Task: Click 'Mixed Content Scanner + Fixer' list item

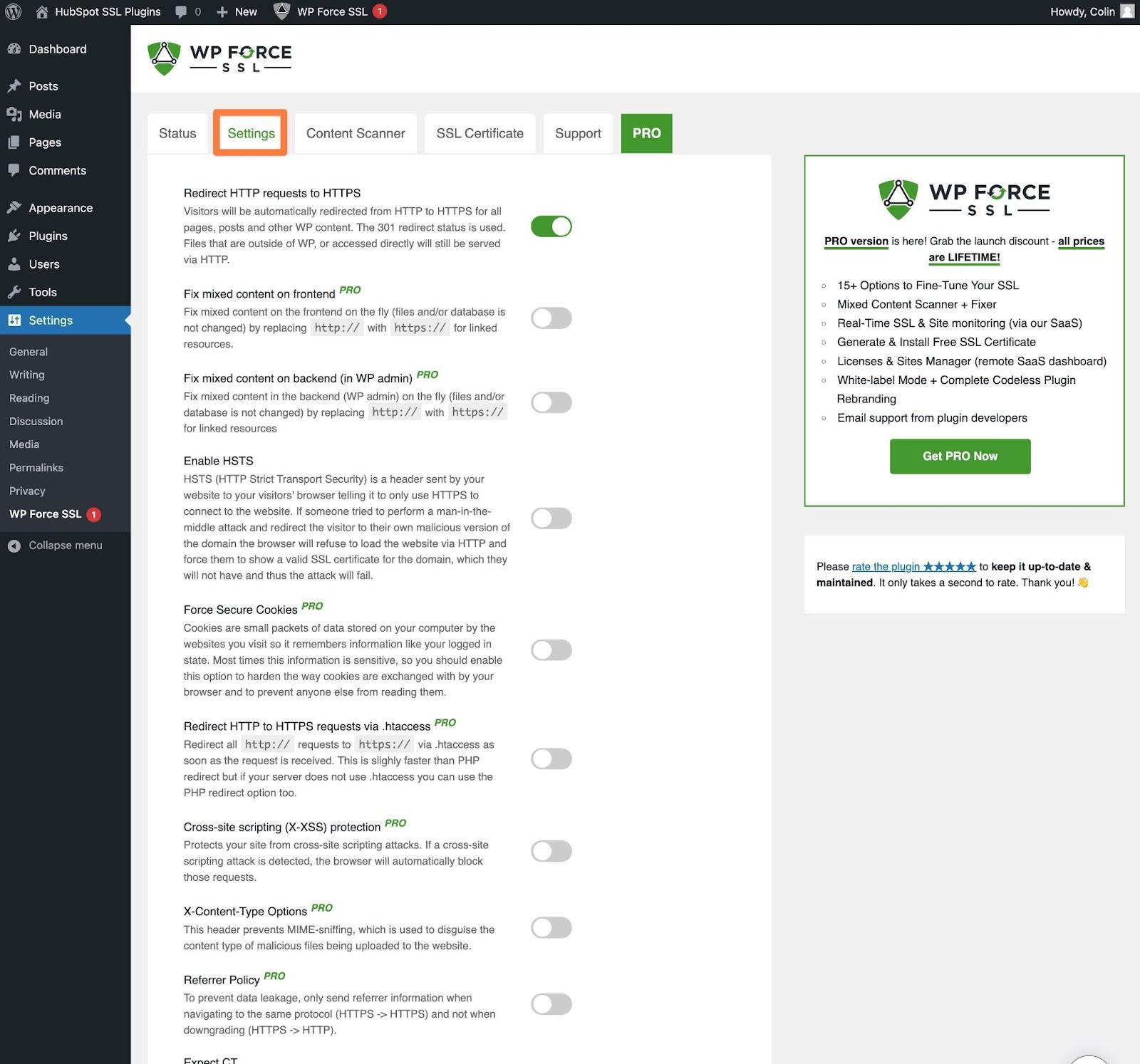Action: tap(916, 305)
